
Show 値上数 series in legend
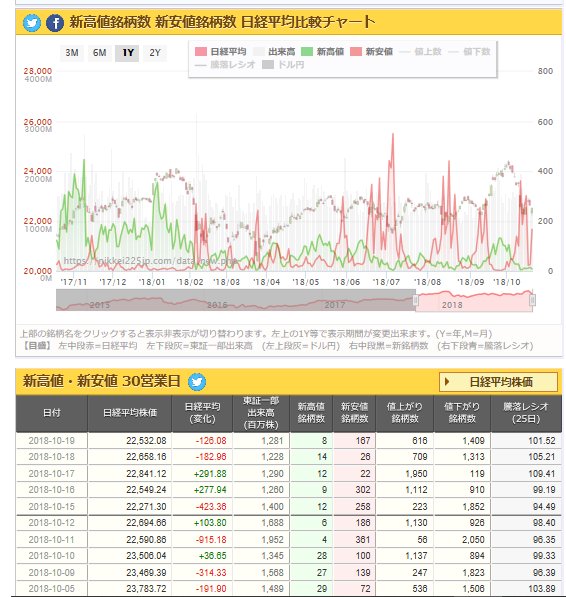click(x=420, y=52)
